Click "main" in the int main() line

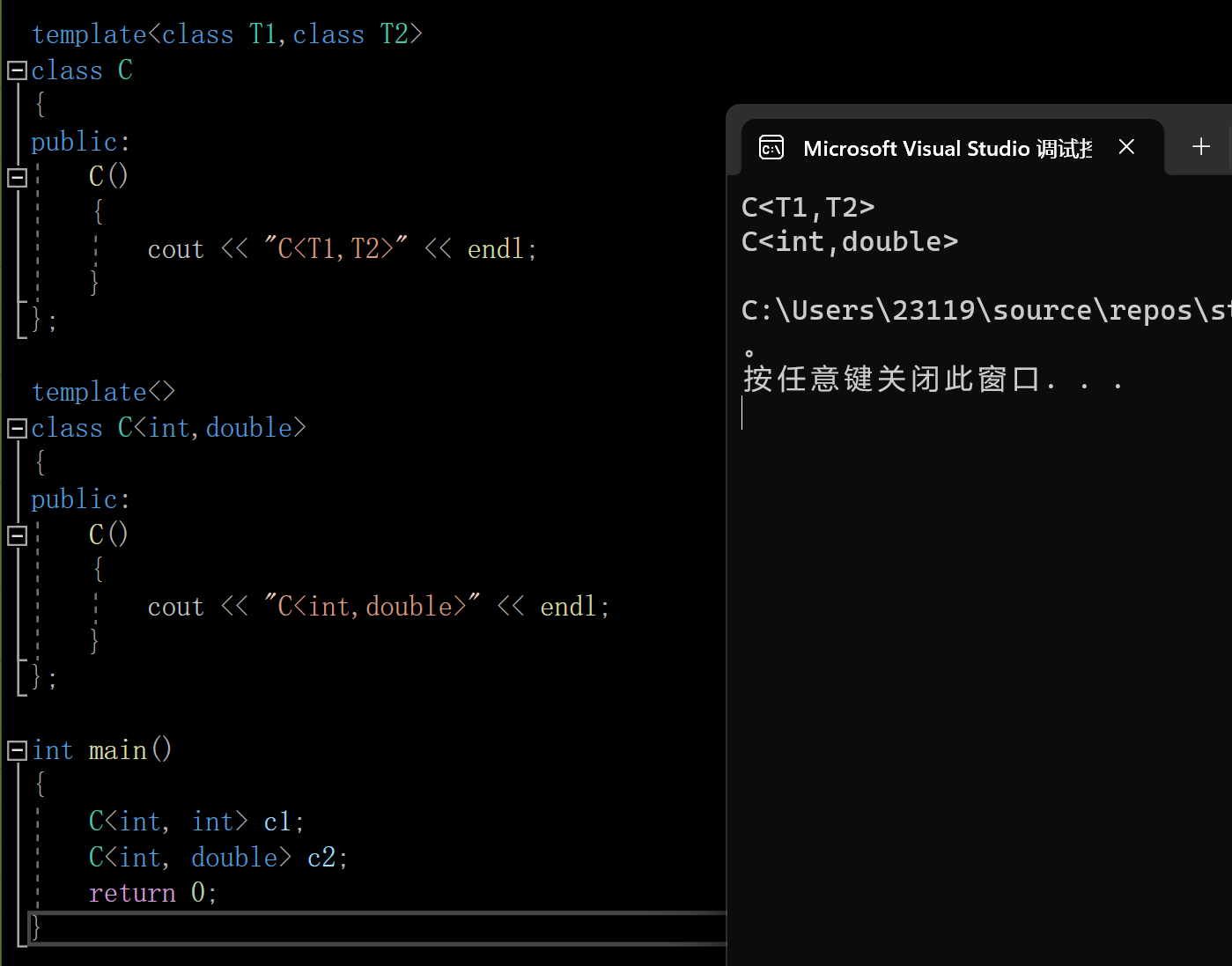[x=118, y=750]
